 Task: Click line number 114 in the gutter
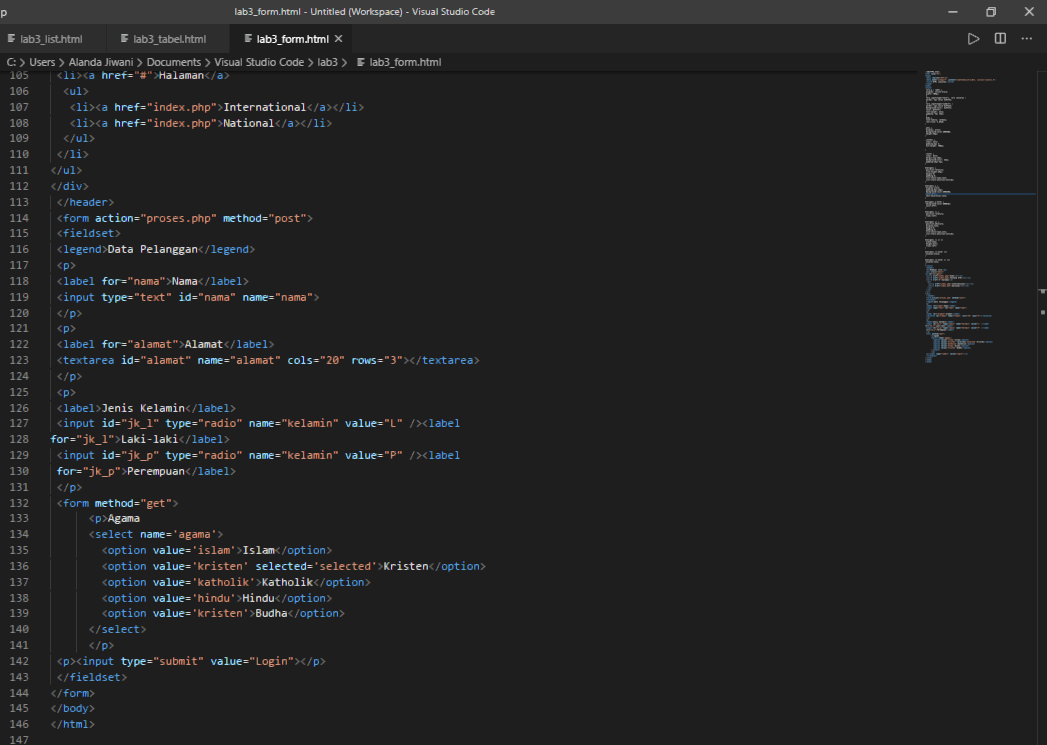(19, 218)
